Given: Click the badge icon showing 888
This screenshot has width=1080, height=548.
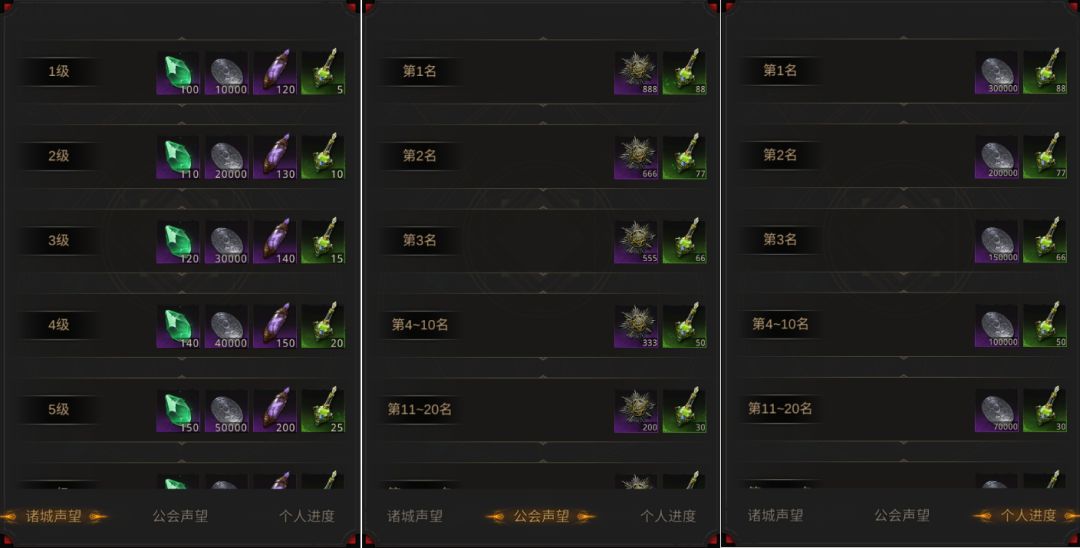Looking at the screenshot, I should (636, 72).
